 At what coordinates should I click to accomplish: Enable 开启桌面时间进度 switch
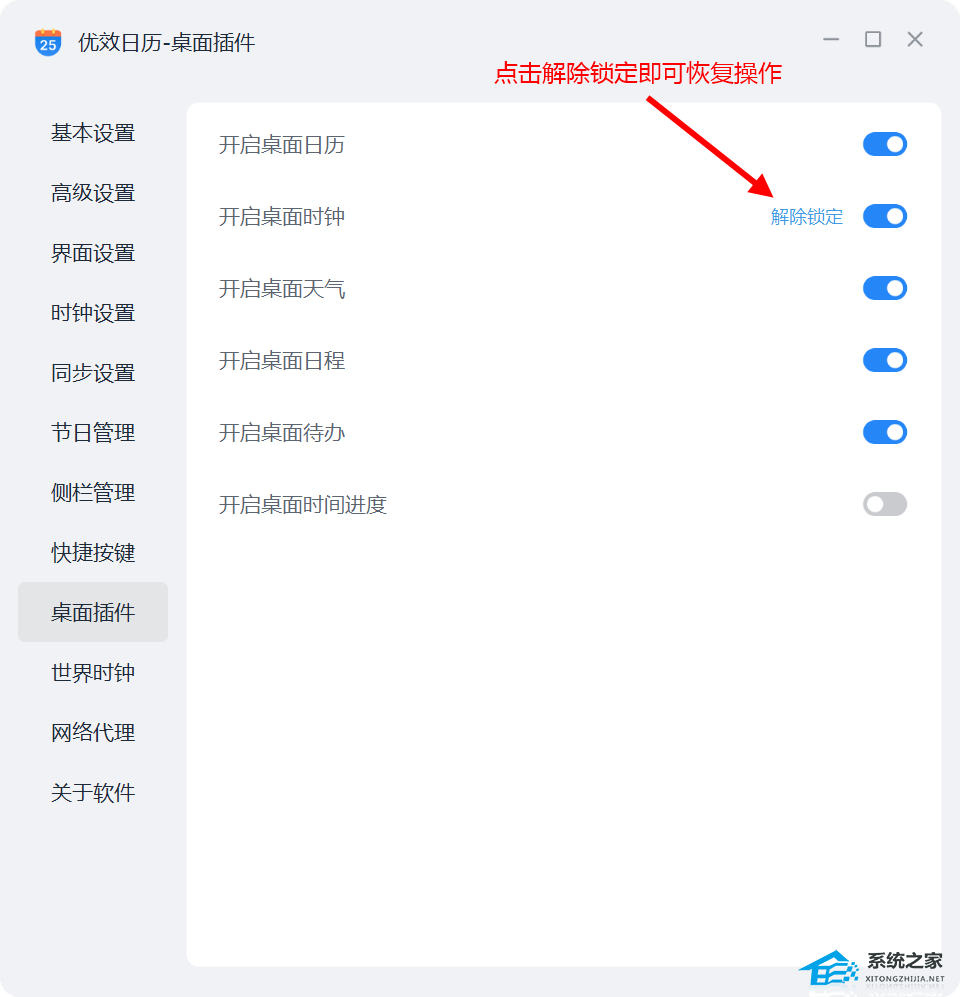coord(884,504)
